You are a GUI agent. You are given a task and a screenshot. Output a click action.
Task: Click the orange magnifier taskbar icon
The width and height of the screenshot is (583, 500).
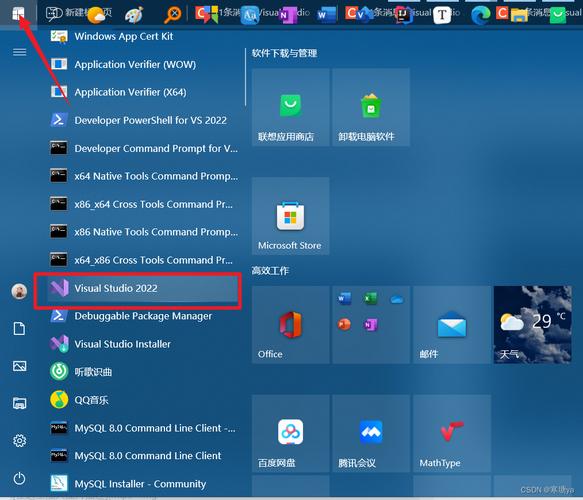(x=173, y=15)
